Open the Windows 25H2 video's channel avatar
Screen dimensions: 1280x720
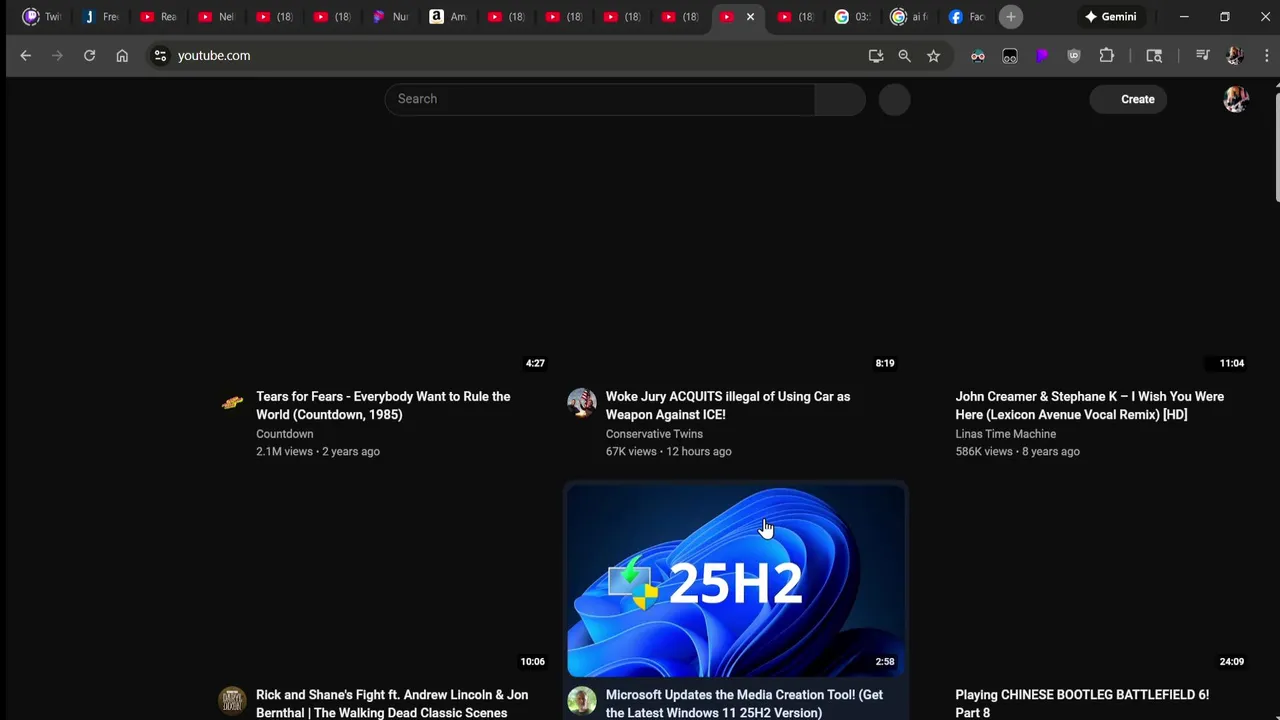pos(581,701)
